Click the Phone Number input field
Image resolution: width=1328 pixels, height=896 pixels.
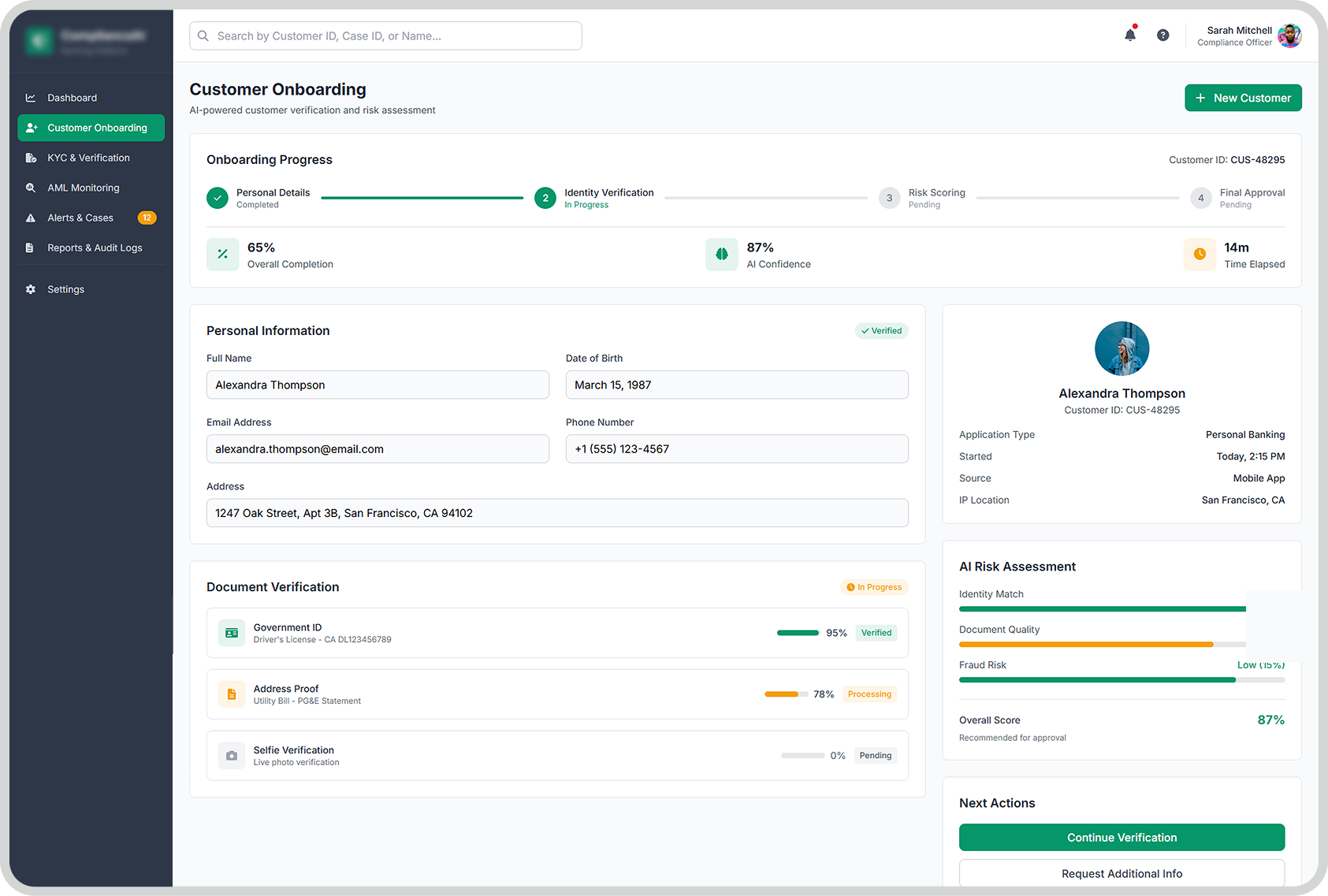tap(737, 449)
